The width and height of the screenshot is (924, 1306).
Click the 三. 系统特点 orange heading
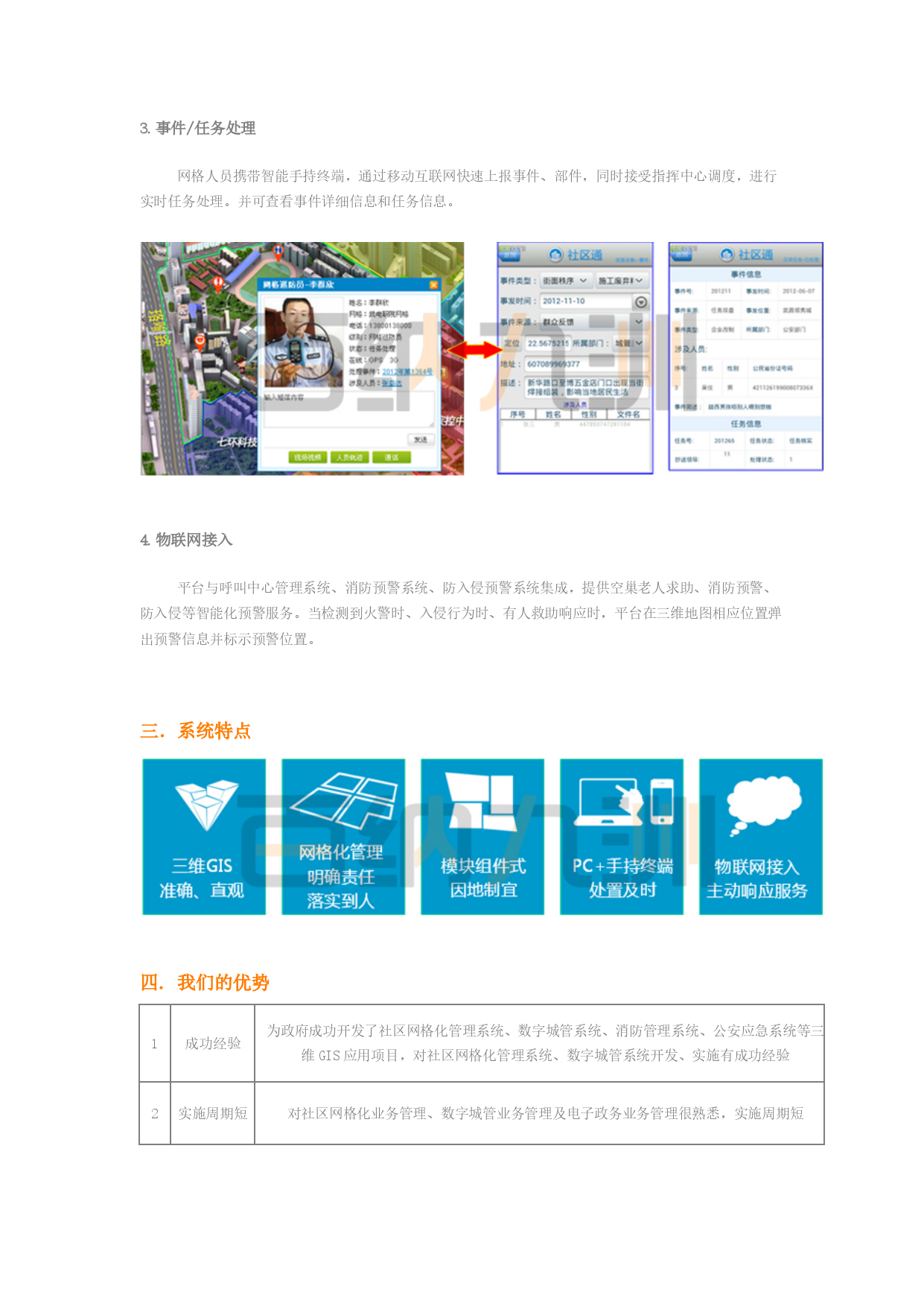point(196,730)
